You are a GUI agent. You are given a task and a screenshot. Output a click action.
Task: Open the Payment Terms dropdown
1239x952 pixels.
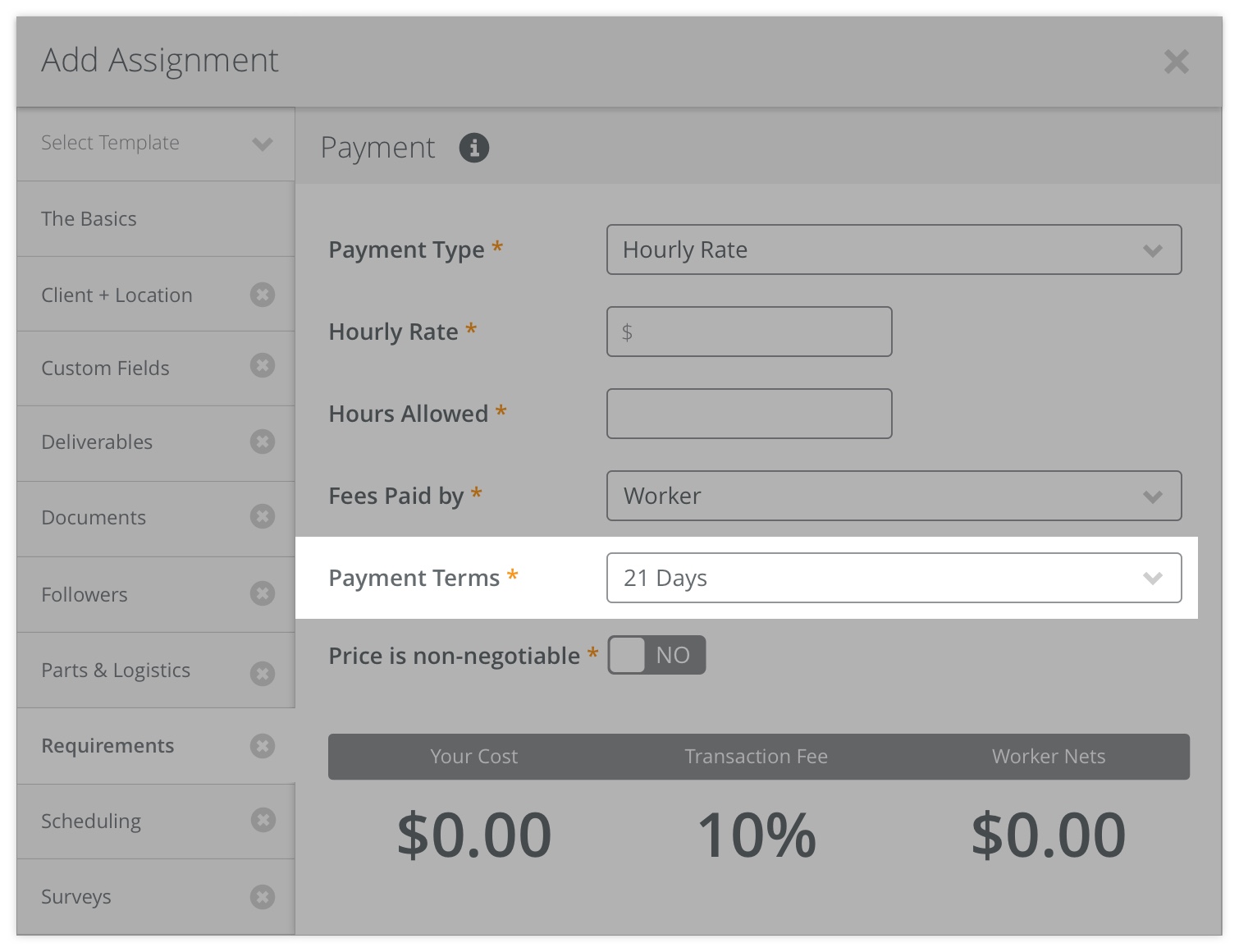[x=894, y=578]
